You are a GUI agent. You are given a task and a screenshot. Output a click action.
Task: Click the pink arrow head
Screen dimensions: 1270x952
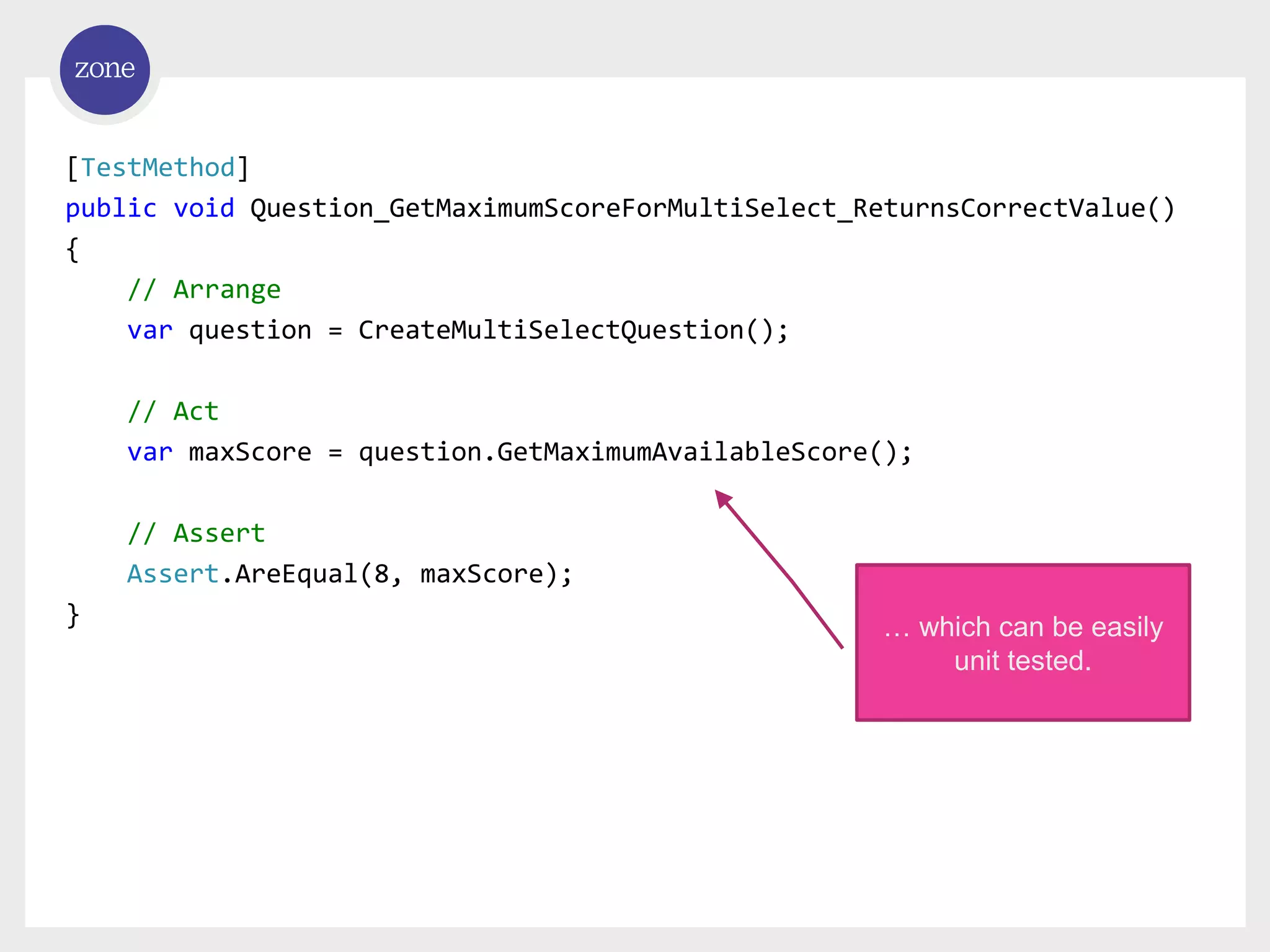723,498
